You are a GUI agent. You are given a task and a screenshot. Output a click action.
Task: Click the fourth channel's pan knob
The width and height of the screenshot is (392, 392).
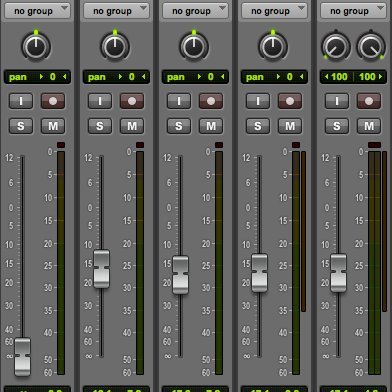273,47
